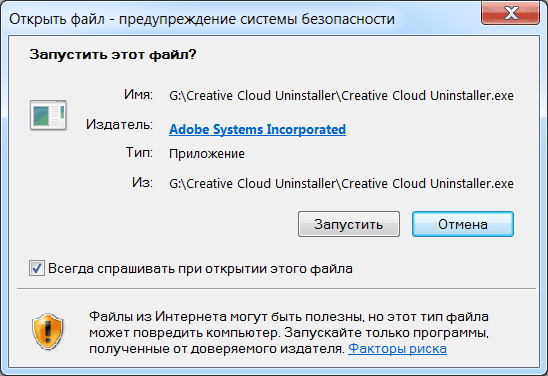Close the security warning dialog
The width and height of the screenshot is (548, 376).
click(511, 13)
